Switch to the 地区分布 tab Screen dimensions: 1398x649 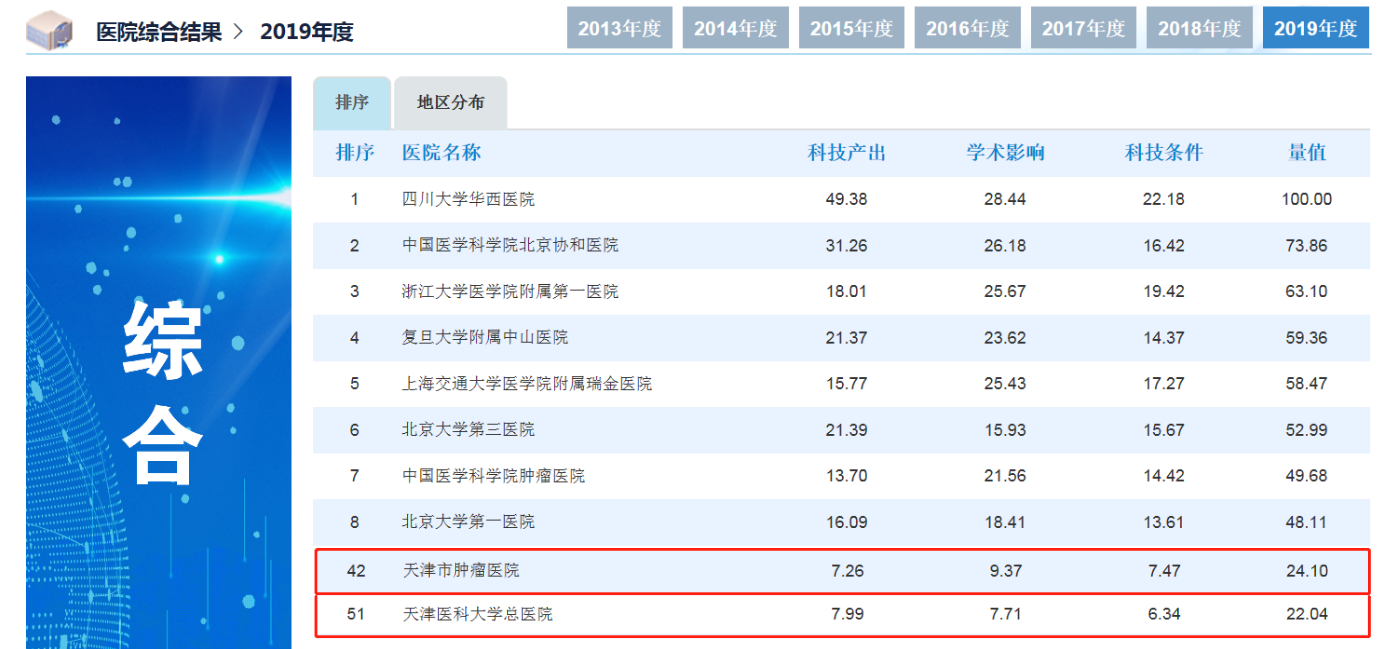click(x=451, y=103)
